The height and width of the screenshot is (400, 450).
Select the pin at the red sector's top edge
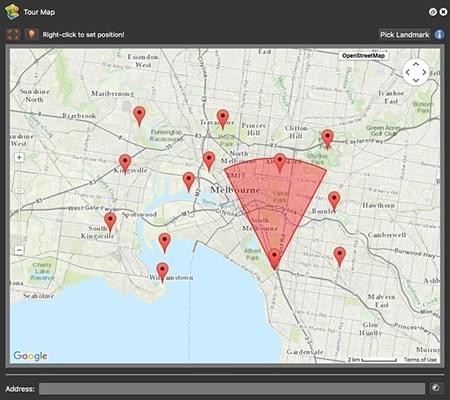click(280, 163)
